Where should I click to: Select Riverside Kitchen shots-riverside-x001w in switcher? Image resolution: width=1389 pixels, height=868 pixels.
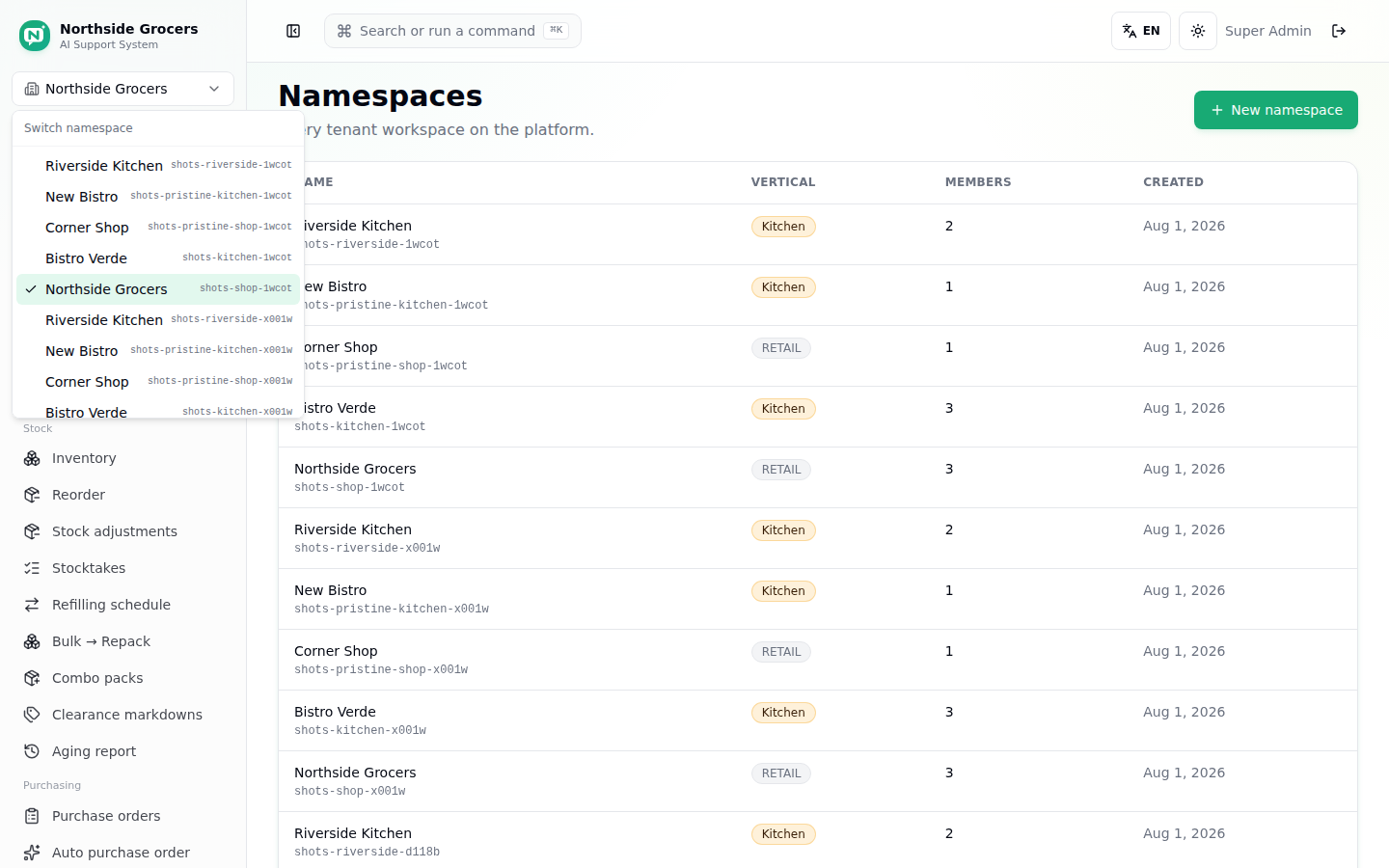[x=158, y=320]
